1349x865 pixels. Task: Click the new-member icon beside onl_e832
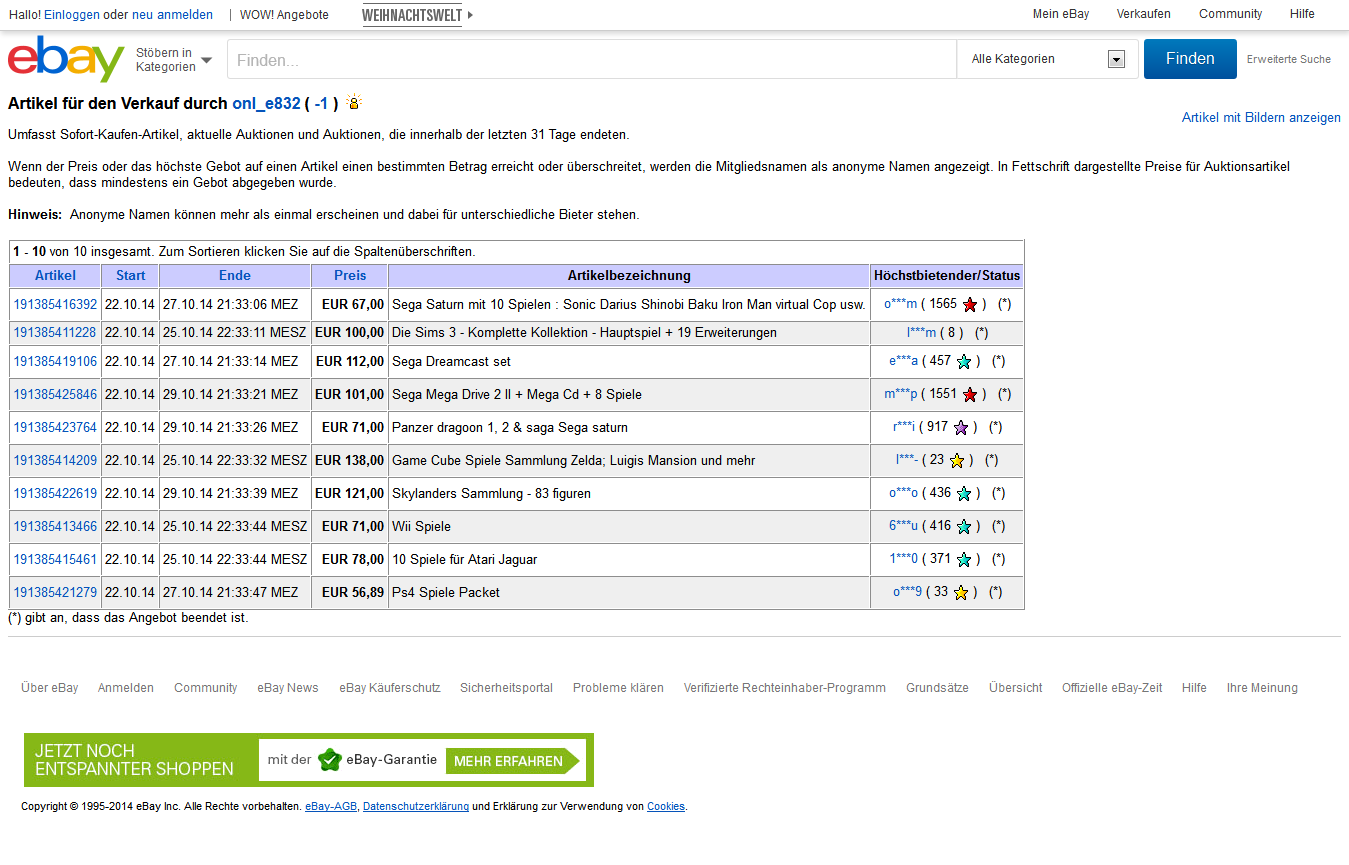pos(354,102)
